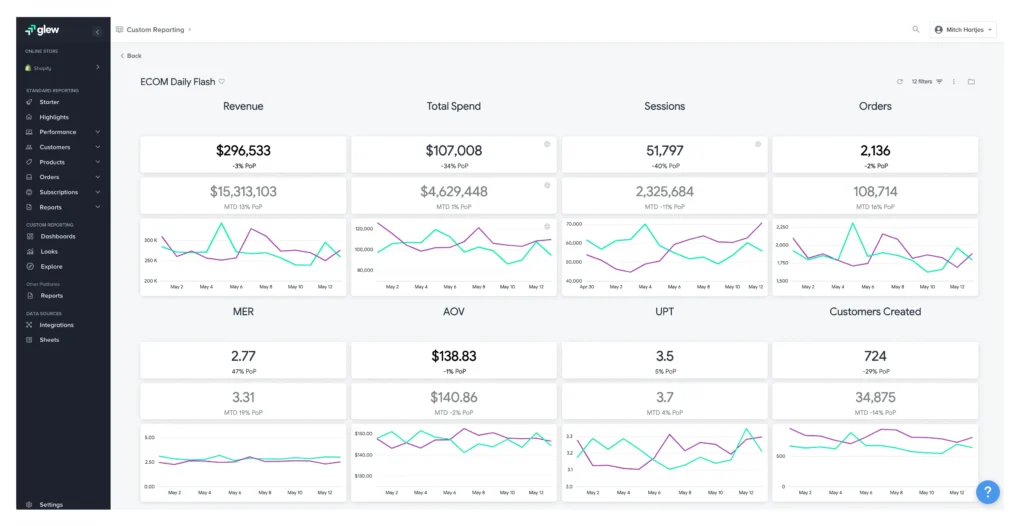Click the Highlights home icon
This screenshot has height=526, width=1024.
tap(29, 117)
